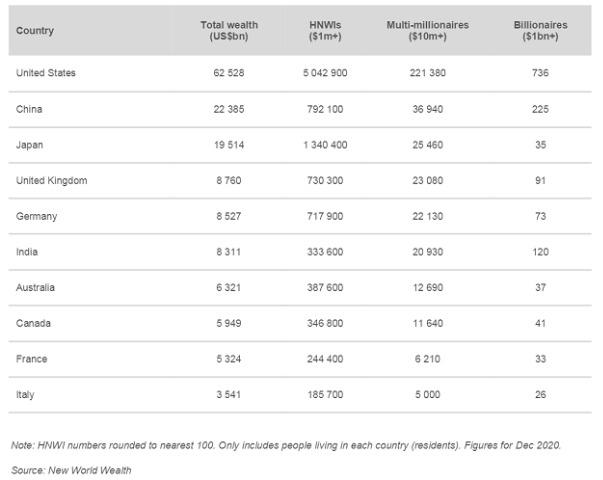Image resolution: width=603 pixels, height=480 pixels.
Task: Click the Total wealth (US$bn) header
Action: [229, 31]
